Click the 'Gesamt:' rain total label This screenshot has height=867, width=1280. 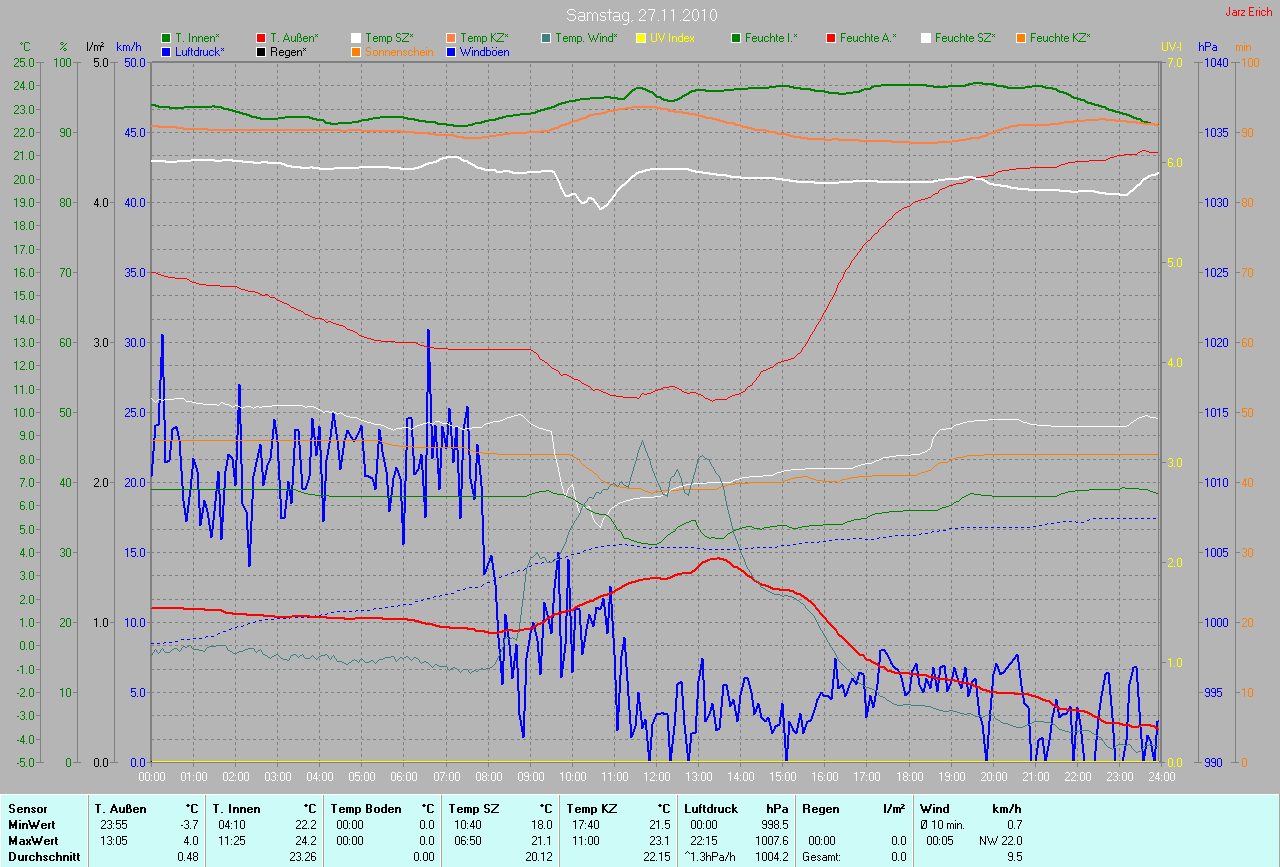coord(821,857)
